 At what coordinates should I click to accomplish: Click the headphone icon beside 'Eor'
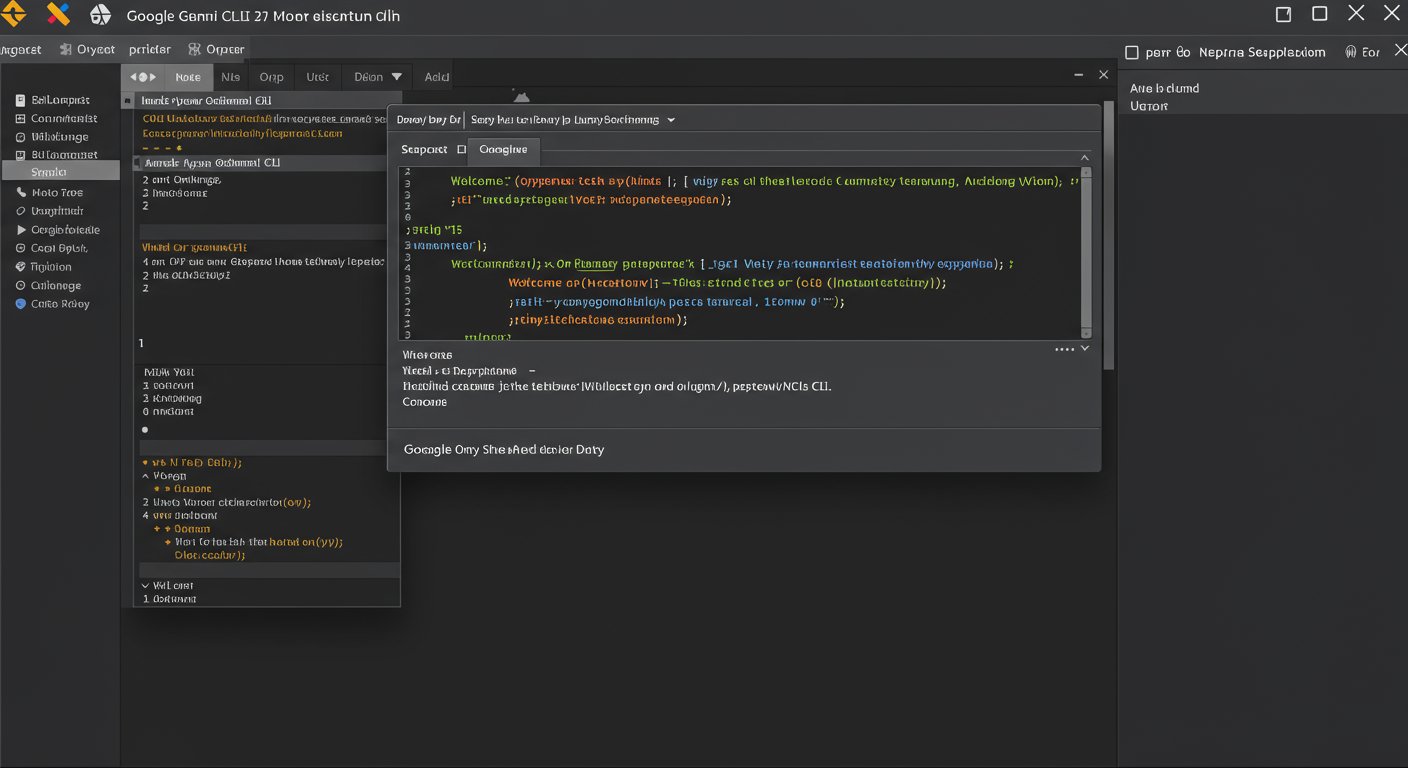[x=1350, y=52]
